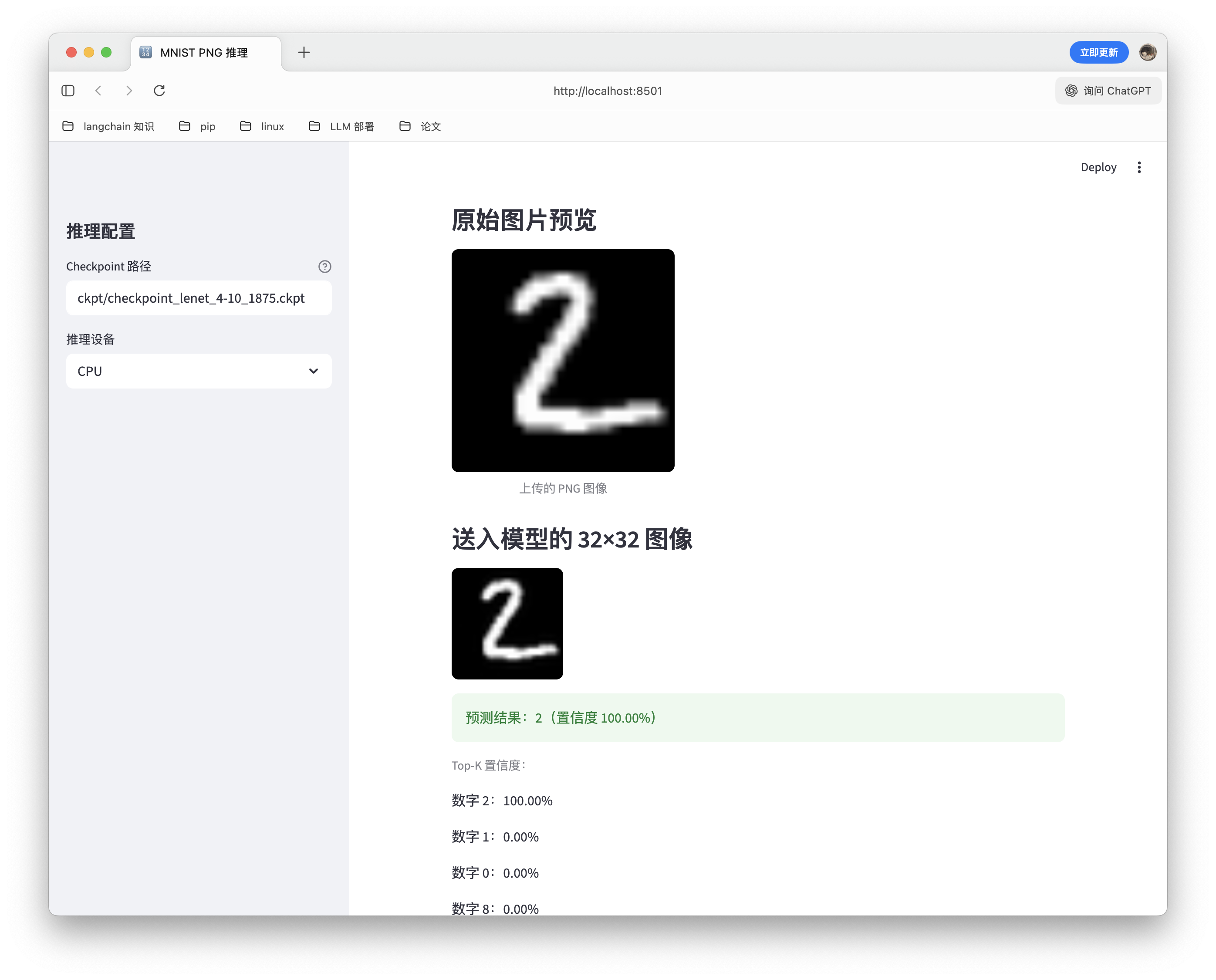Click the forward navigation arrow
This screenshot has width=1216, height=980.
(129, 90)
